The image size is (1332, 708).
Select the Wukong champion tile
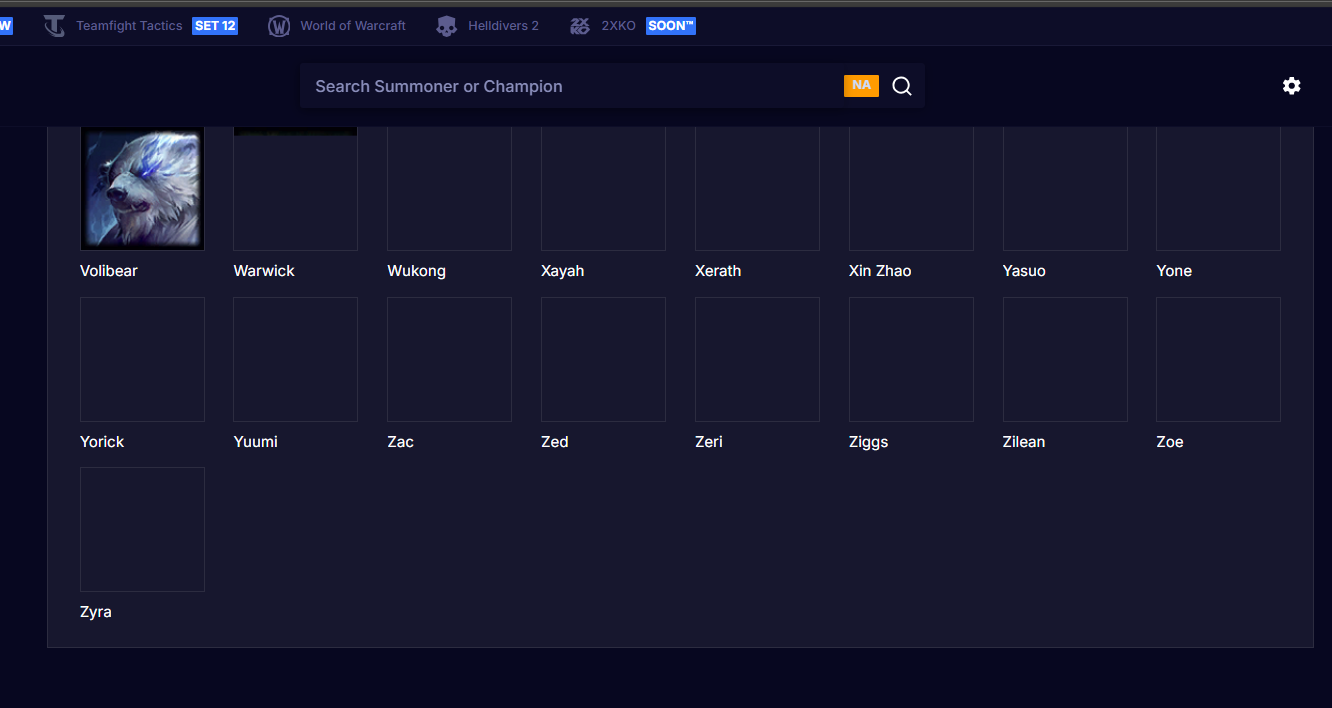(x=449, y=188)
